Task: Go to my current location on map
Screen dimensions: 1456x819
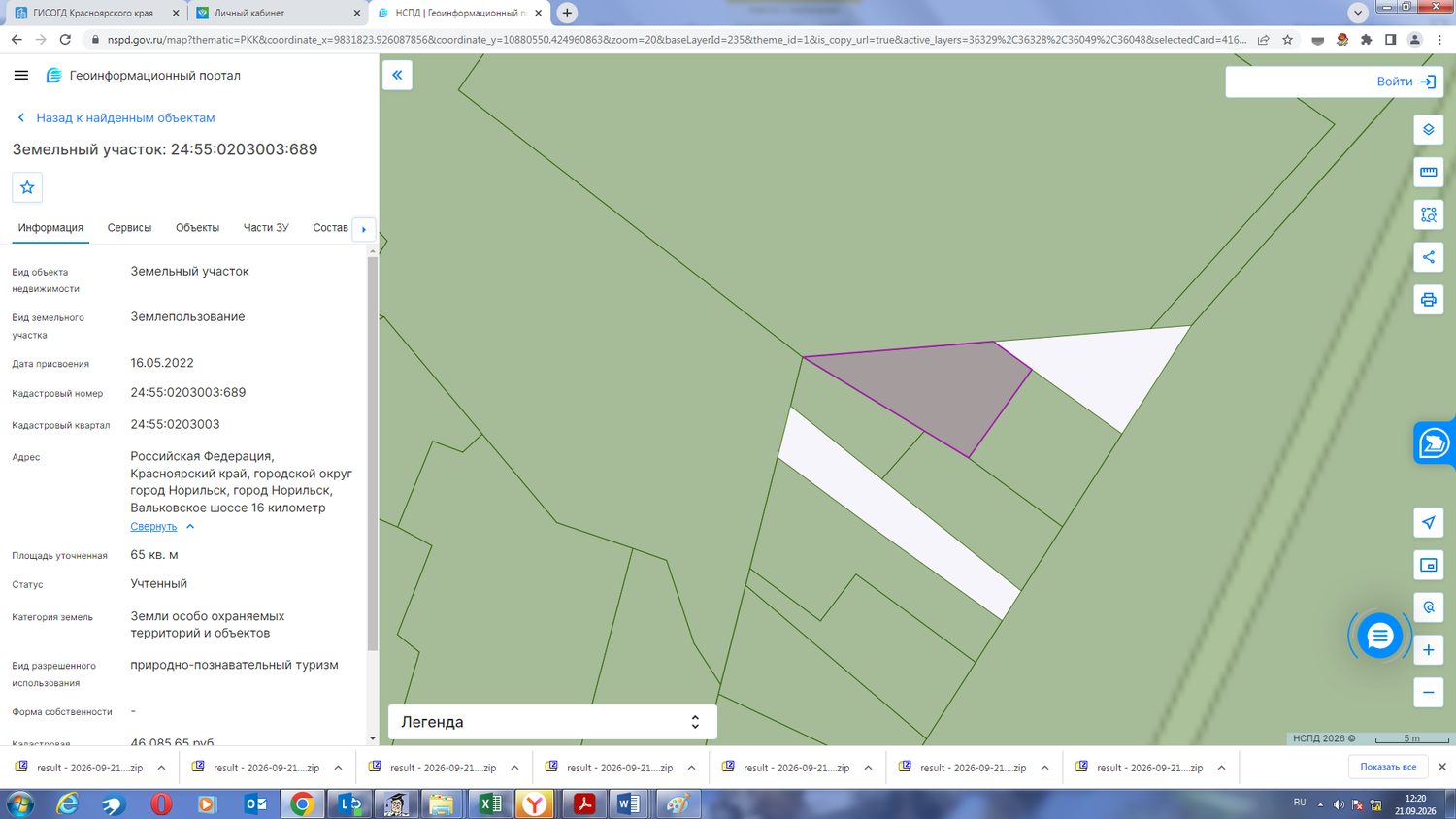Action: click(x=1429, y=522)
